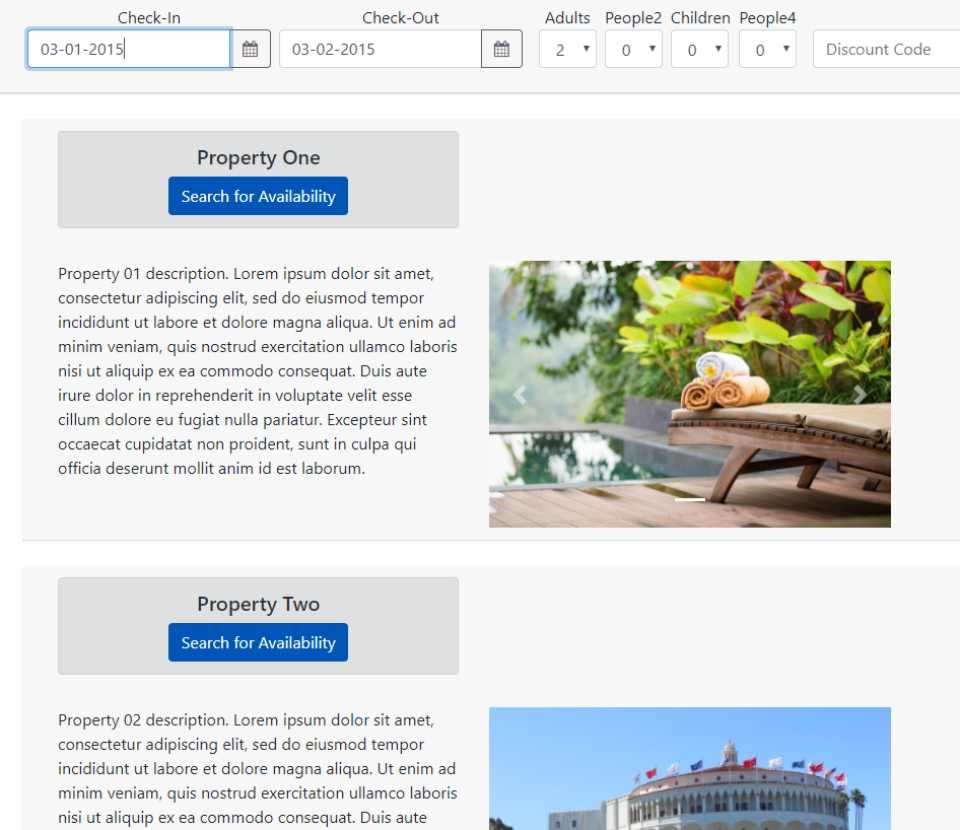The width and height of the screenshot is (960, 830).
Task: Click the Discount Code input field
Action: [x=887, y=48]
